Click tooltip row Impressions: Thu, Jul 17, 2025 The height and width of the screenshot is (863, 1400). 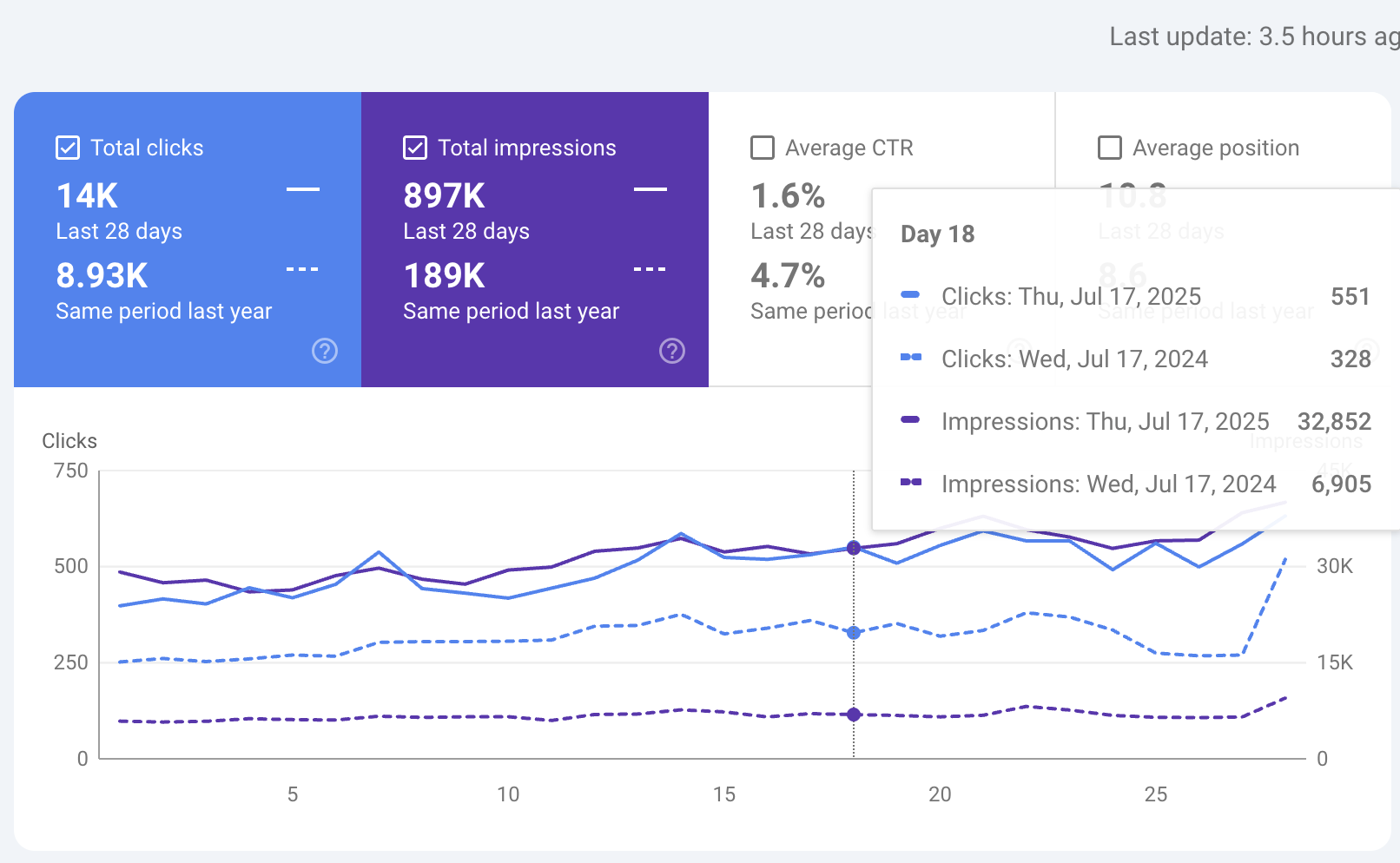1136,422
